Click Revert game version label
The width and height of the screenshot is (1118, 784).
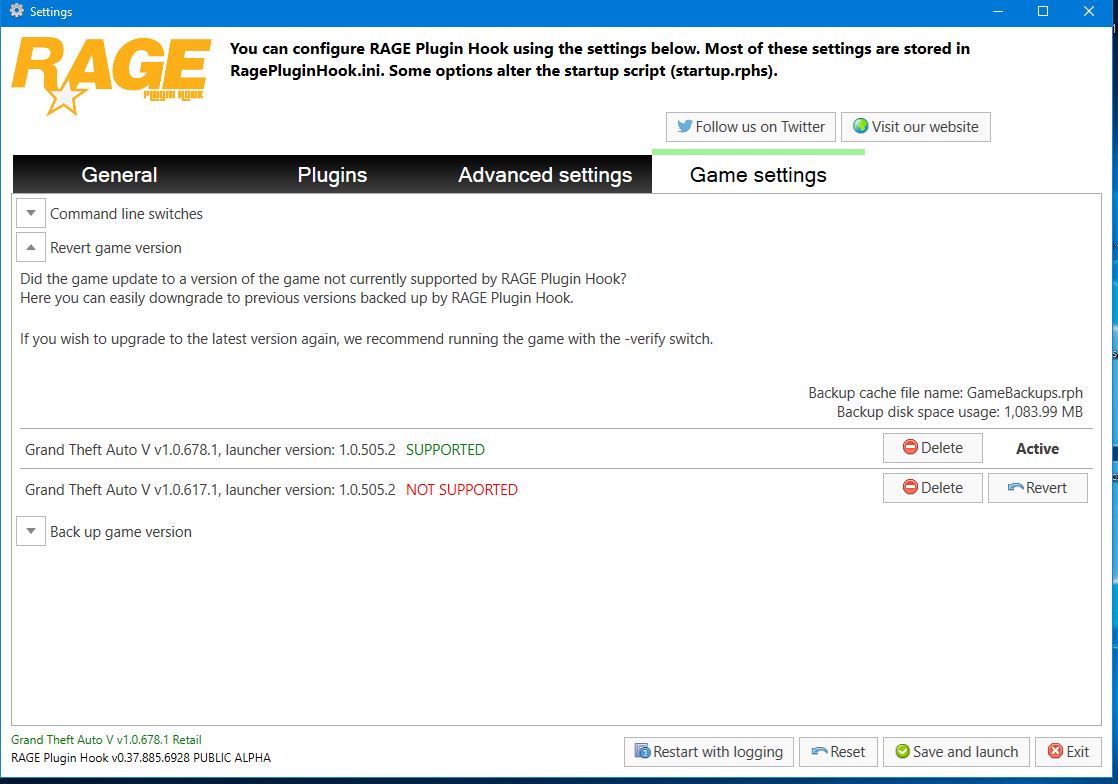(116, 248)
